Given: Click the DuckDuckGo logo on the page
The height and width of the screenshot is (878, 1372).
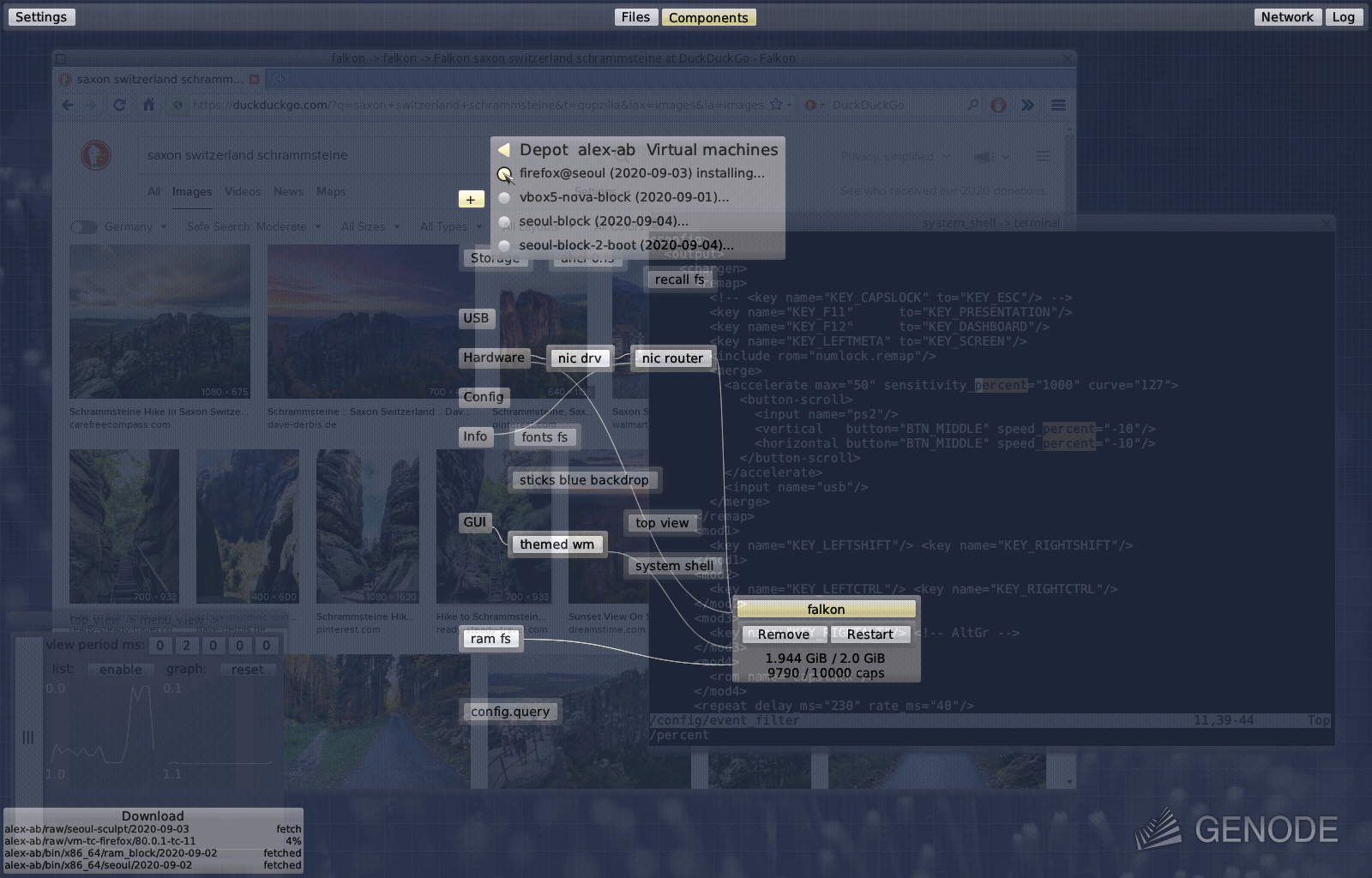Looking at the screenshot, I should tap(95, 155).
